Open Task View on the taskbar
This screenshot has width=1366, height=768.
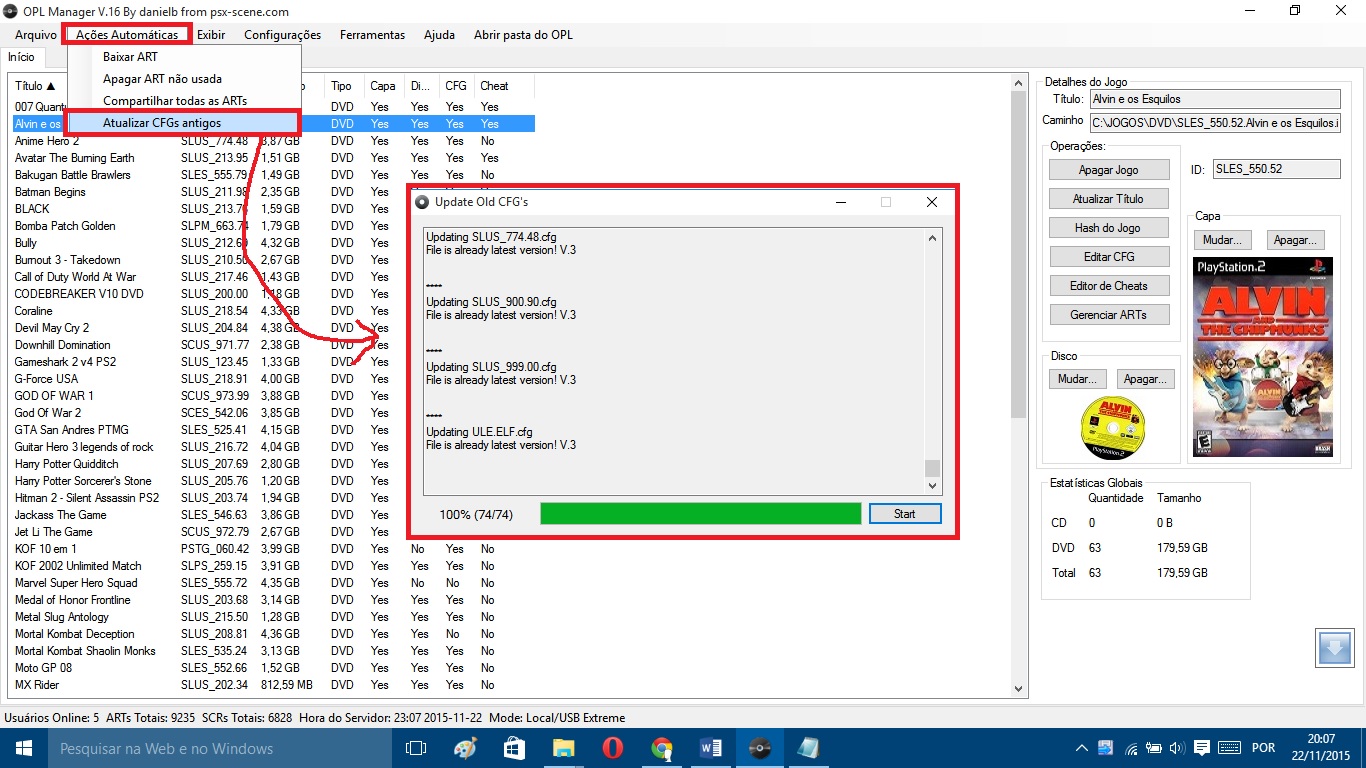416,748
